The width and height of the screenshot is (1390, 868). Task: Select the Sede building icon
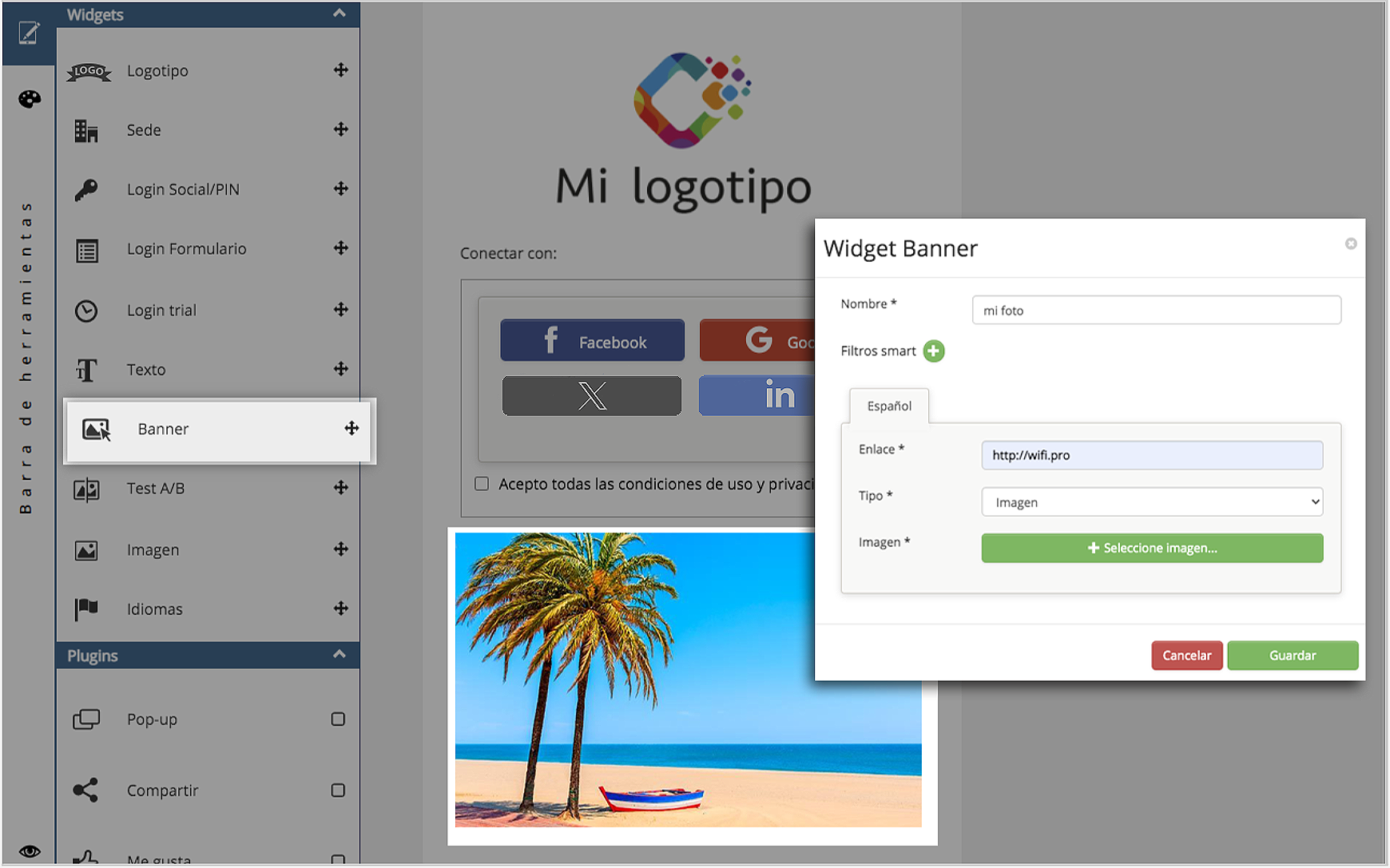86,130
